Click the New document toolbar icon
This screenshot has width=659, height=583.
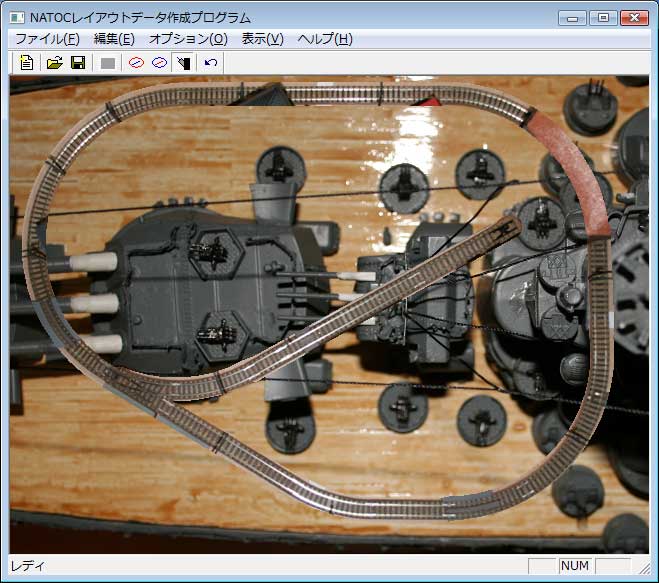pos(26,63)
